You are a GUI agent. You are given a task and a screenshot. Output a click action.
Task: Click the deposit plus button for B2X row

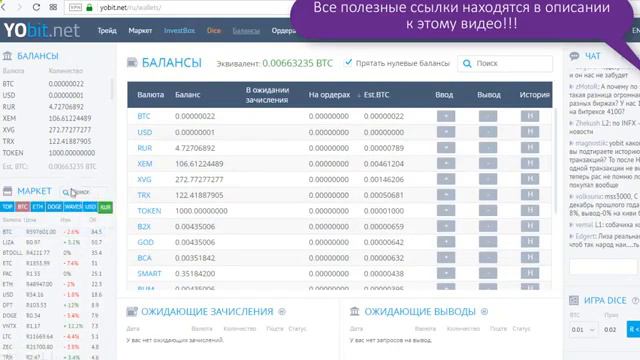[x=446, y=227]
